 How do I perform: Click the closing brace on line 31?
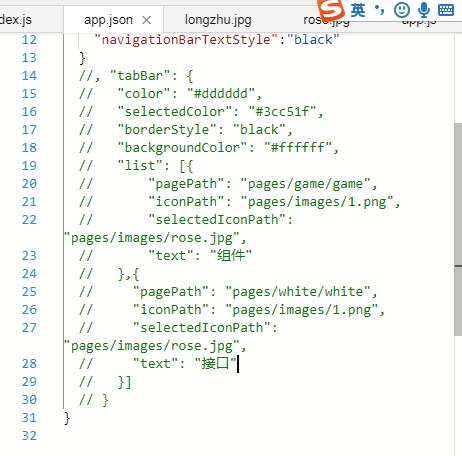(x=67, y=418)
